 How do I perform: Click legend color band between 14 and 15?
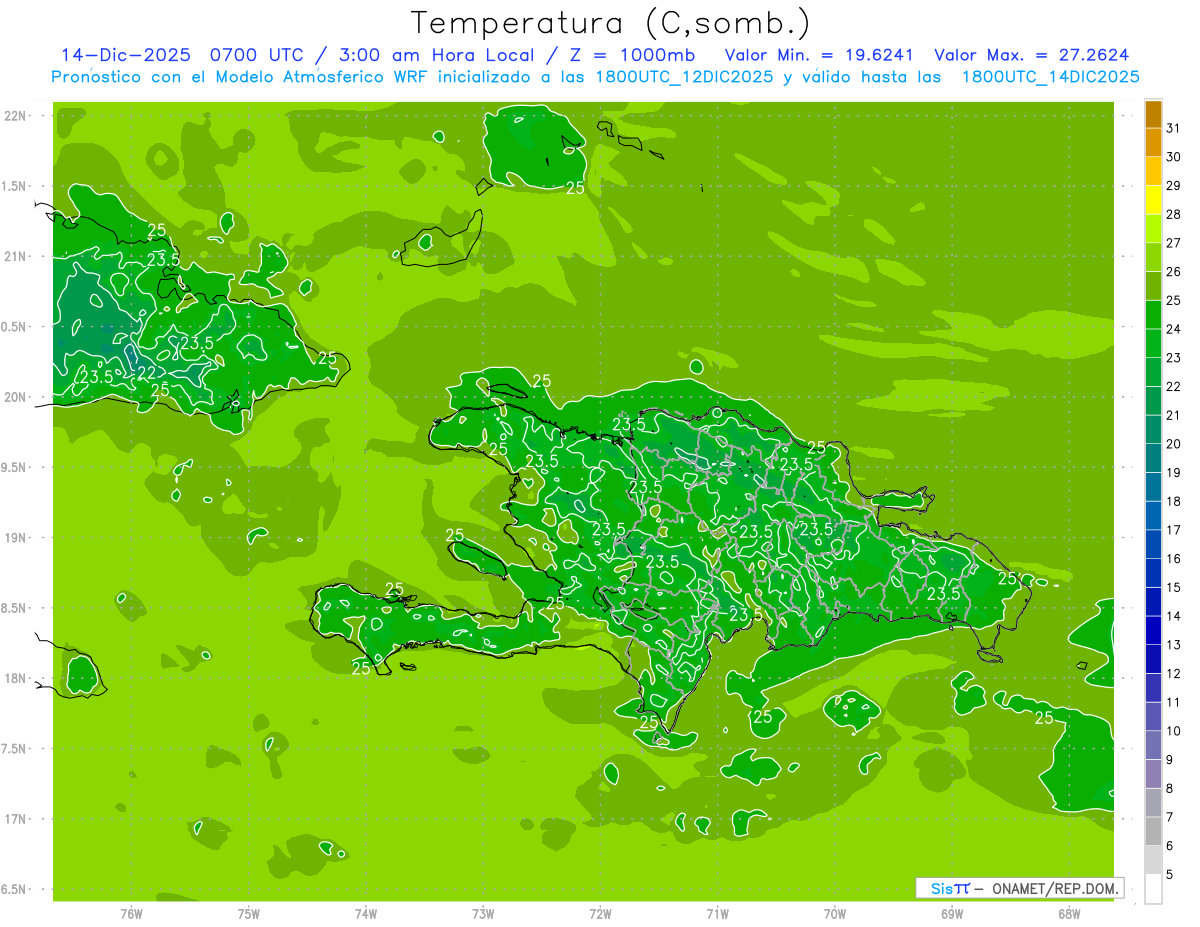[1153, 602]
